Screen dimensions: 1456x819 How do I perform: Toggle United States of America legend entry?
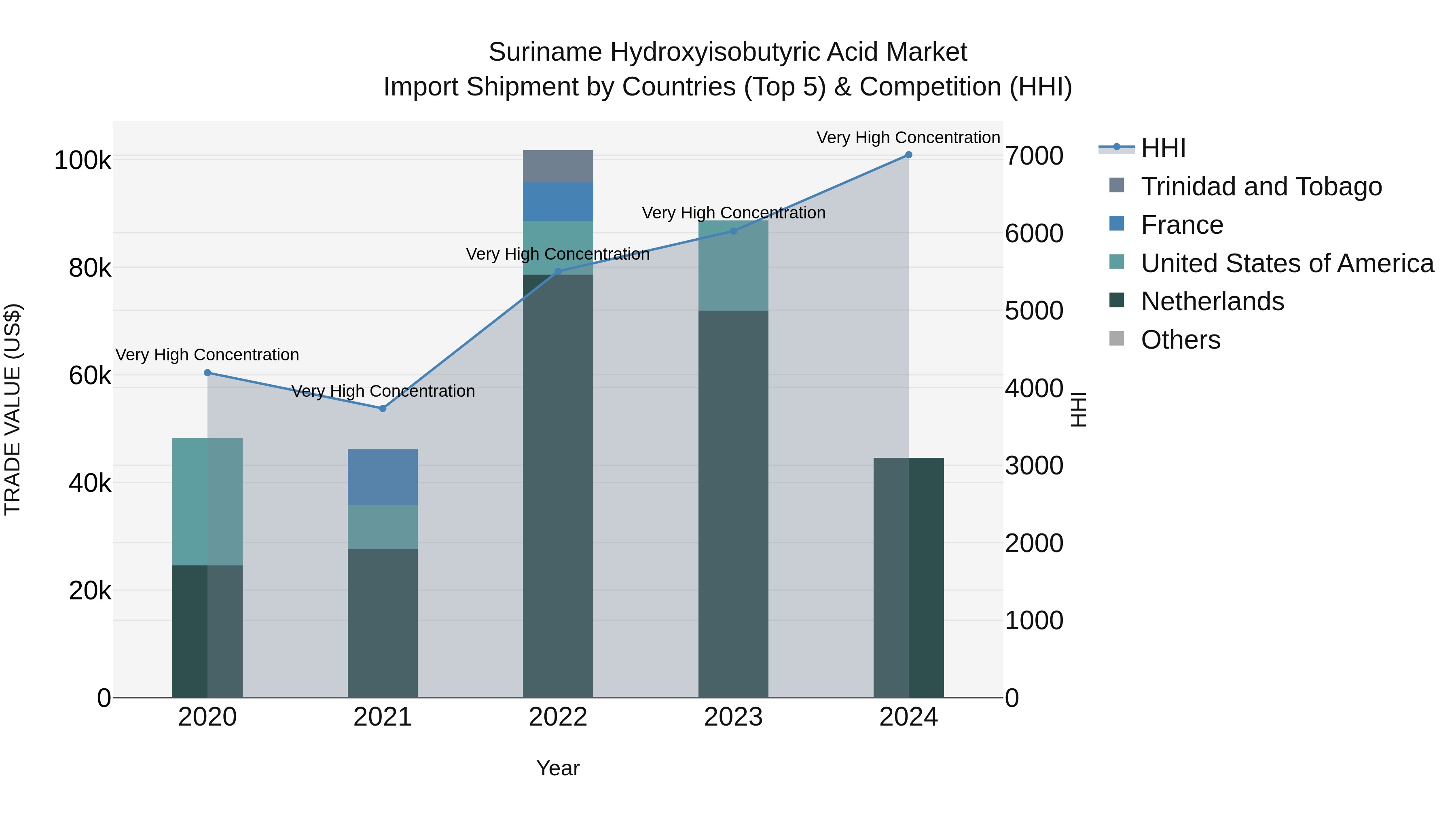(x=1271, y=263)
